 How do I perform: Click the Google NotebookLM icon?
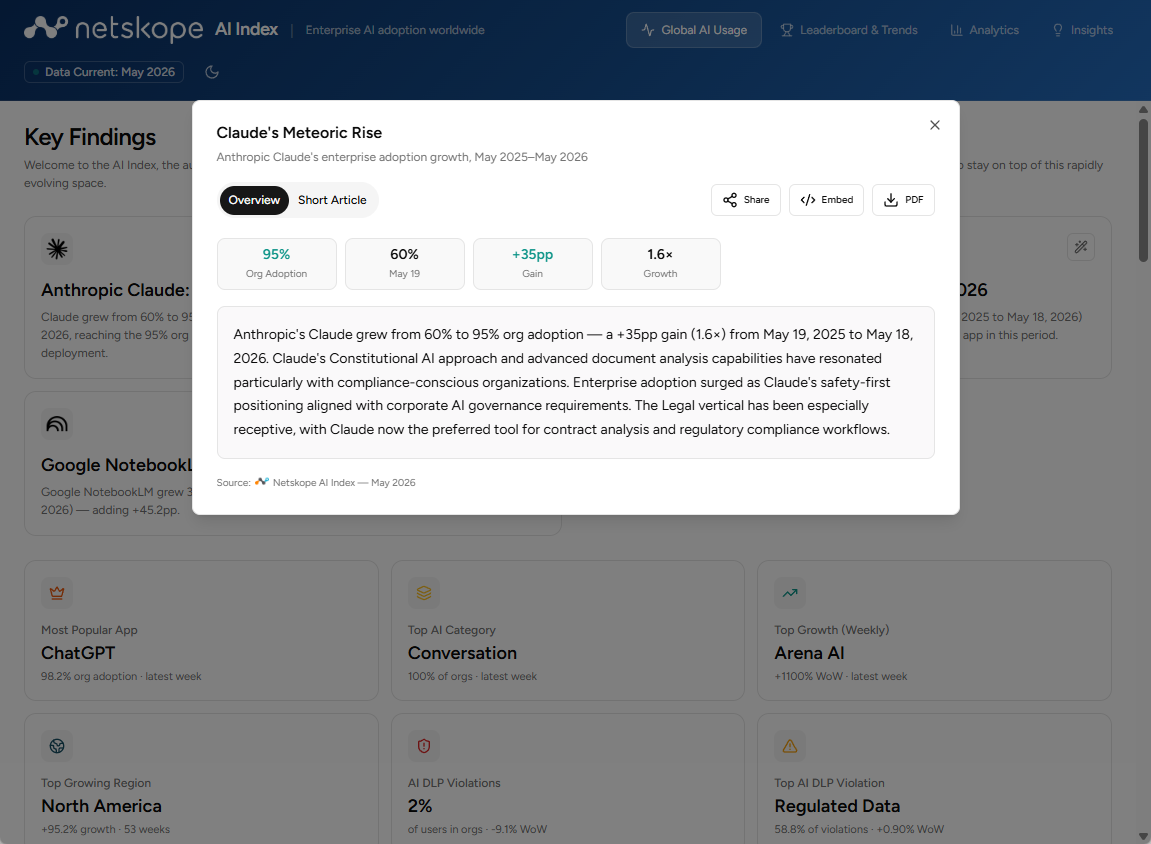pos(57,424)
